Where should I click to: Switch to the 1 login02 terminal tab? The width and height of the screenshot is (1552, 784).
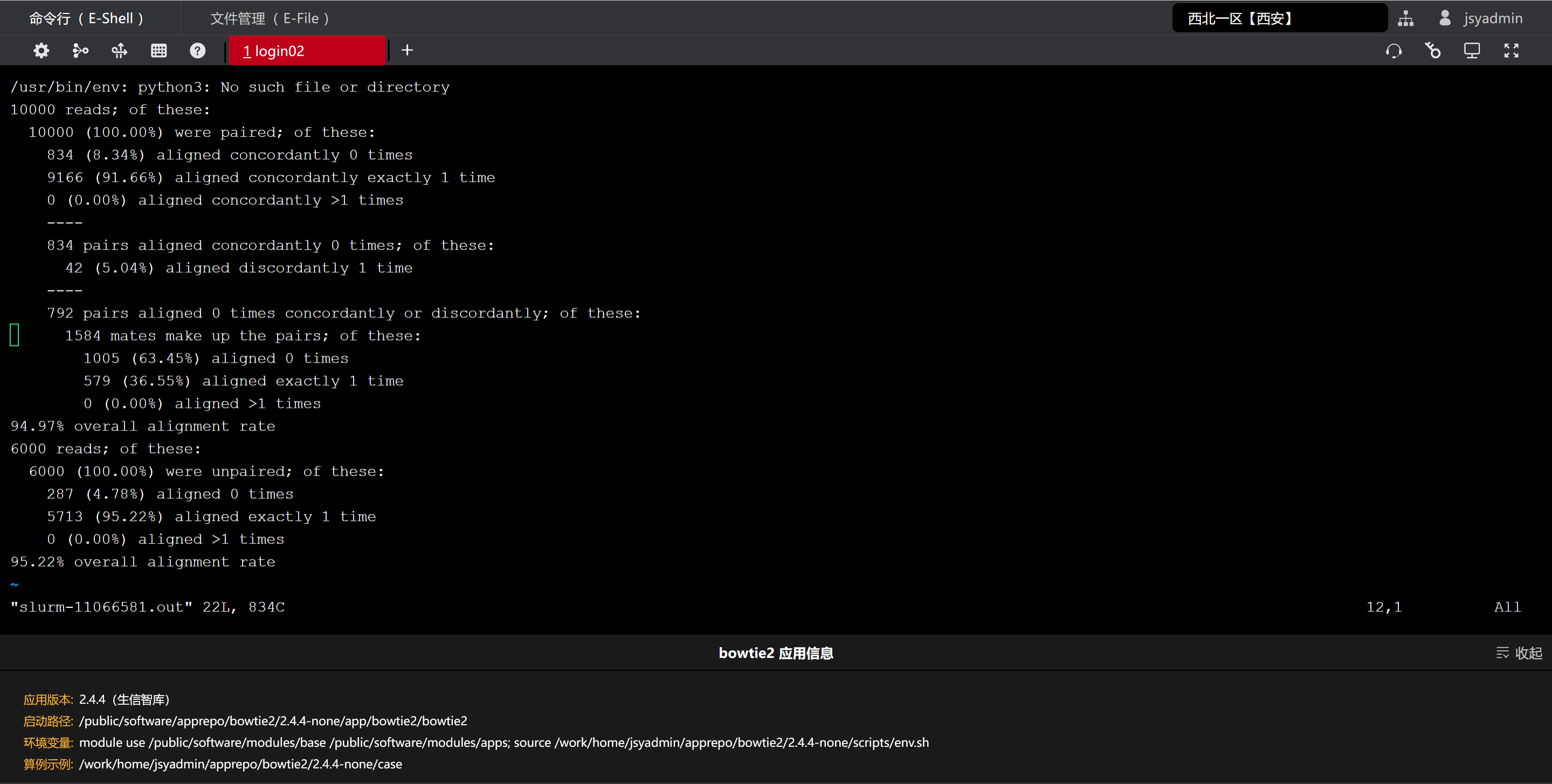(307, 51)
